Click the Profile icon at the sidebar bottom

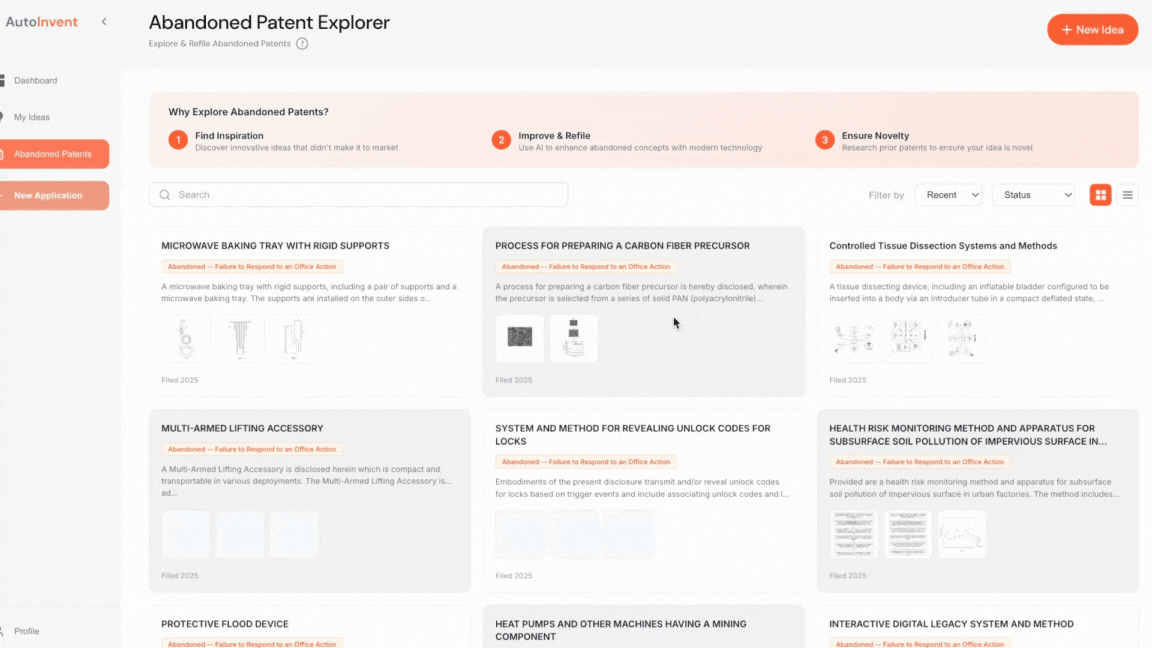pos(5,631)
